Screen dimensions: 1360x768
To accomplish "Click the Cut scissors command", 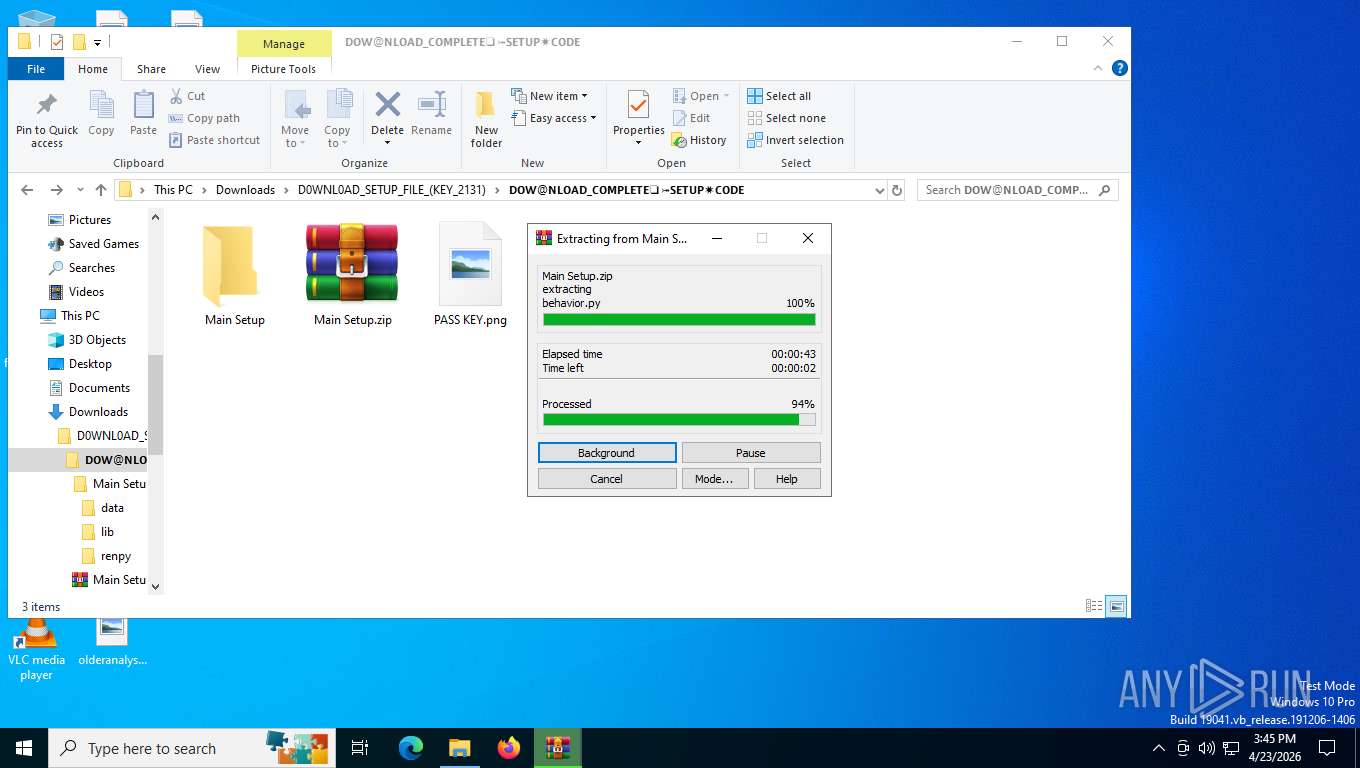I will 187,96.
